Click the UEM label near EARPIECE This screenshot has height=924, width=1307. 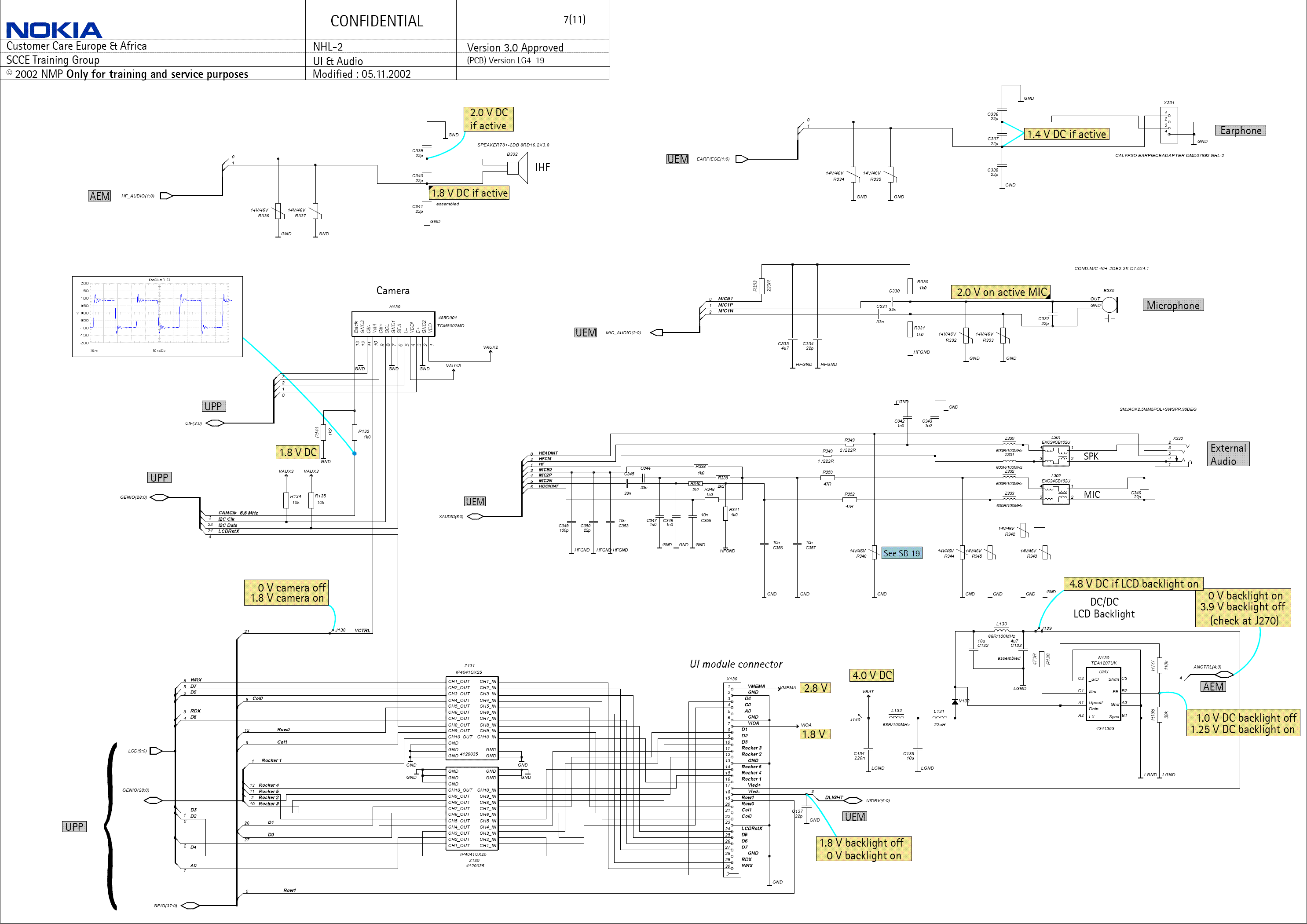coord(677,159)
